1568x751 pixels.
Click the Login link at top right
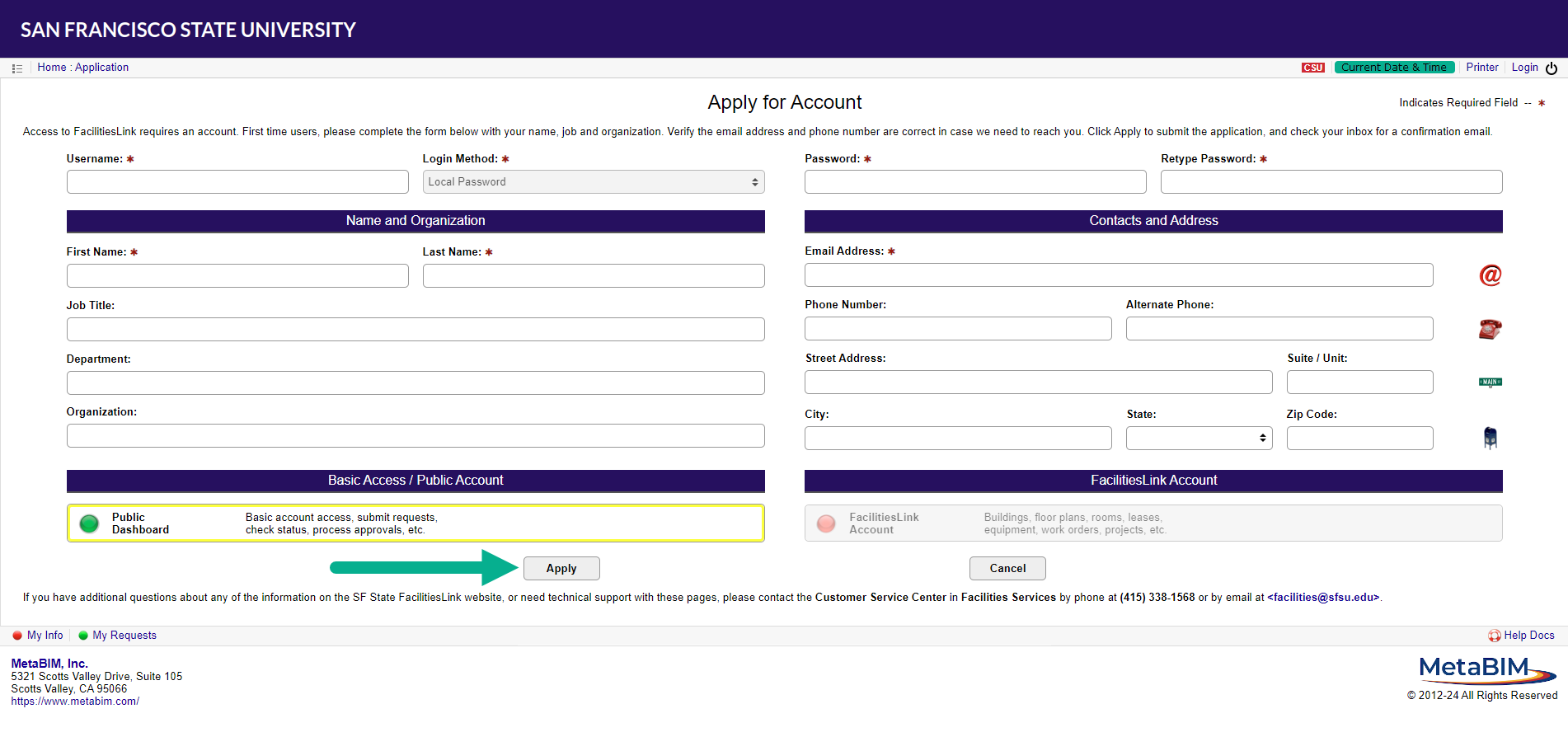tap(1525, 68)
